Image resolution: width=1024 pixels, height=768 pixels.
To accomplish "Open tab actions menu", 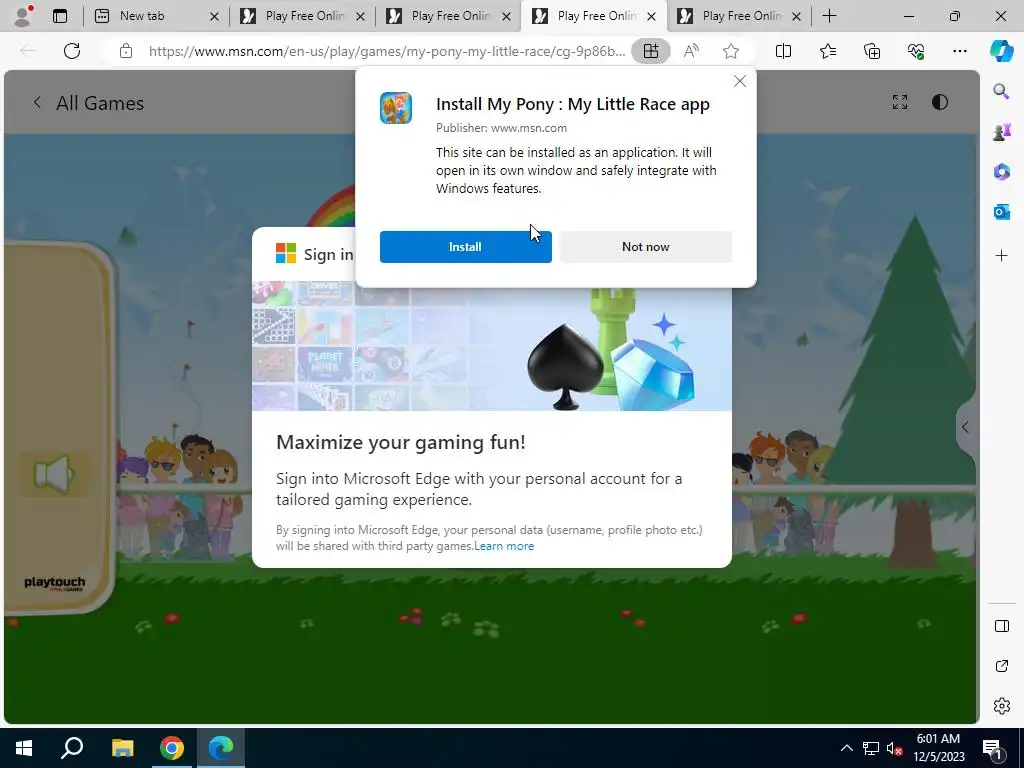I will pos(60,16).
